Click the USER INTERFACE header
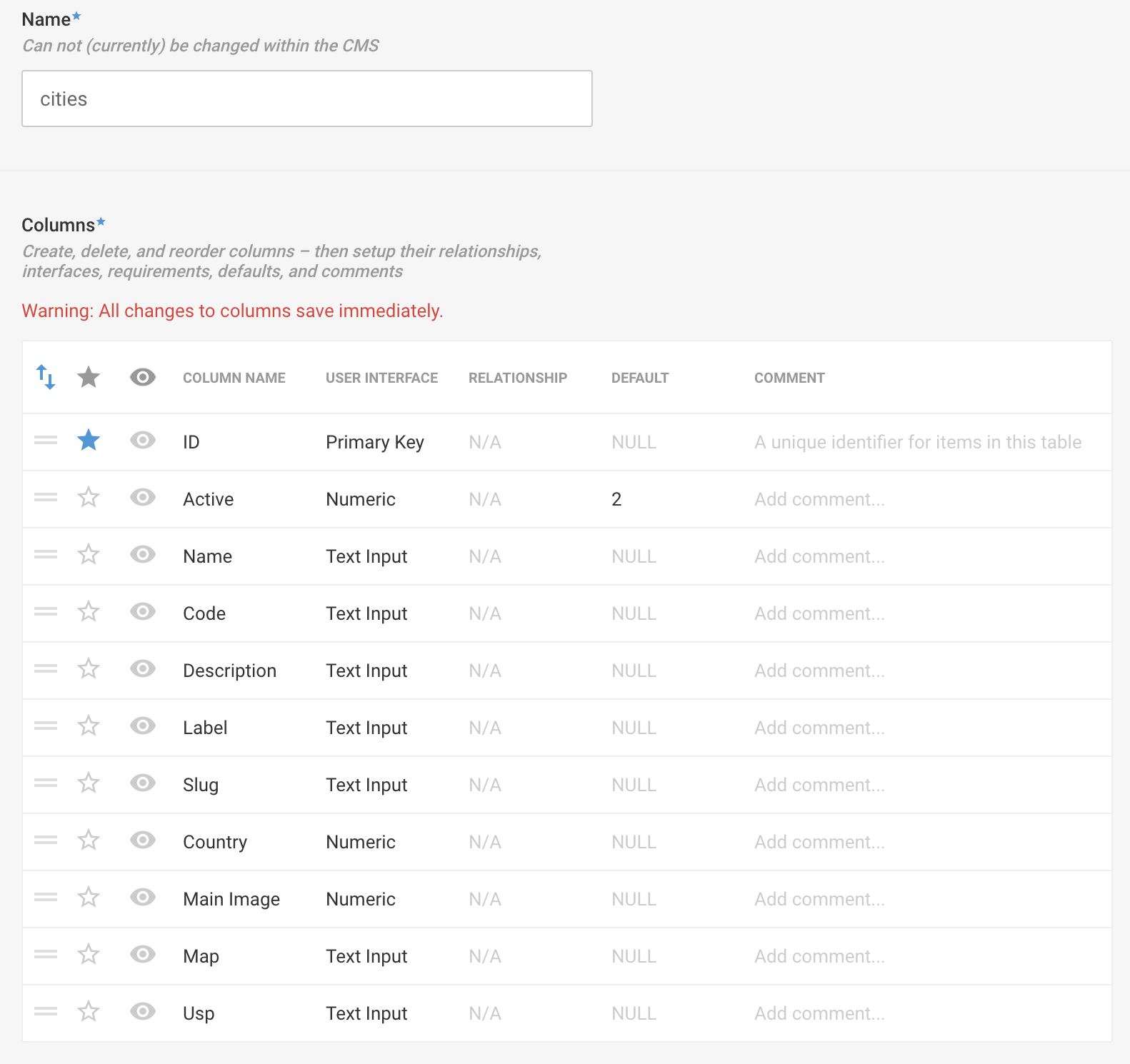Screen dimensions: 1130x1064 tap(382, 378)
